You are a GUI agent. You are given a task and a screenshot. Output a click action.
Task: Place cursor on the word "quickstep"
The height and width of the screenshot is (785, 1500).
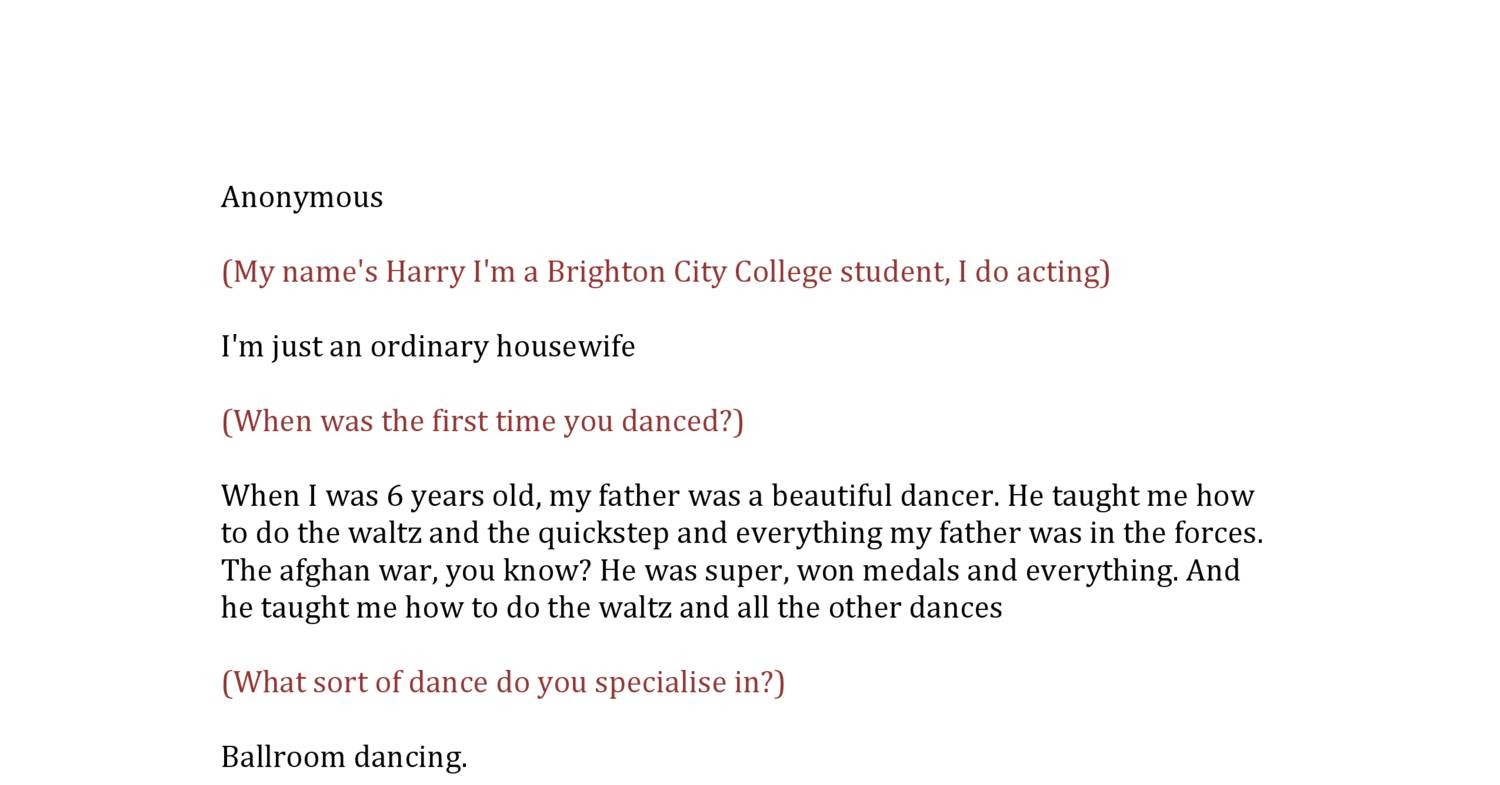(x=603, y=533)
